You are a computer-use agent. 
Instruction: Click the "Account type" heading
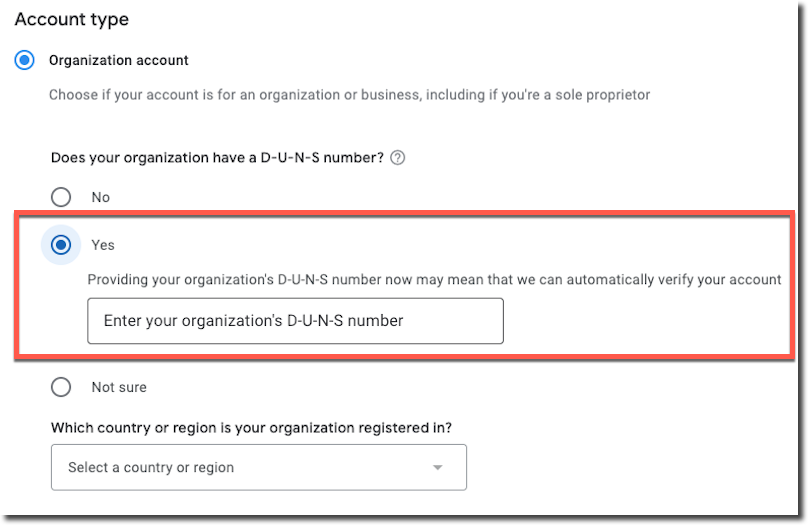coord(72,20)
